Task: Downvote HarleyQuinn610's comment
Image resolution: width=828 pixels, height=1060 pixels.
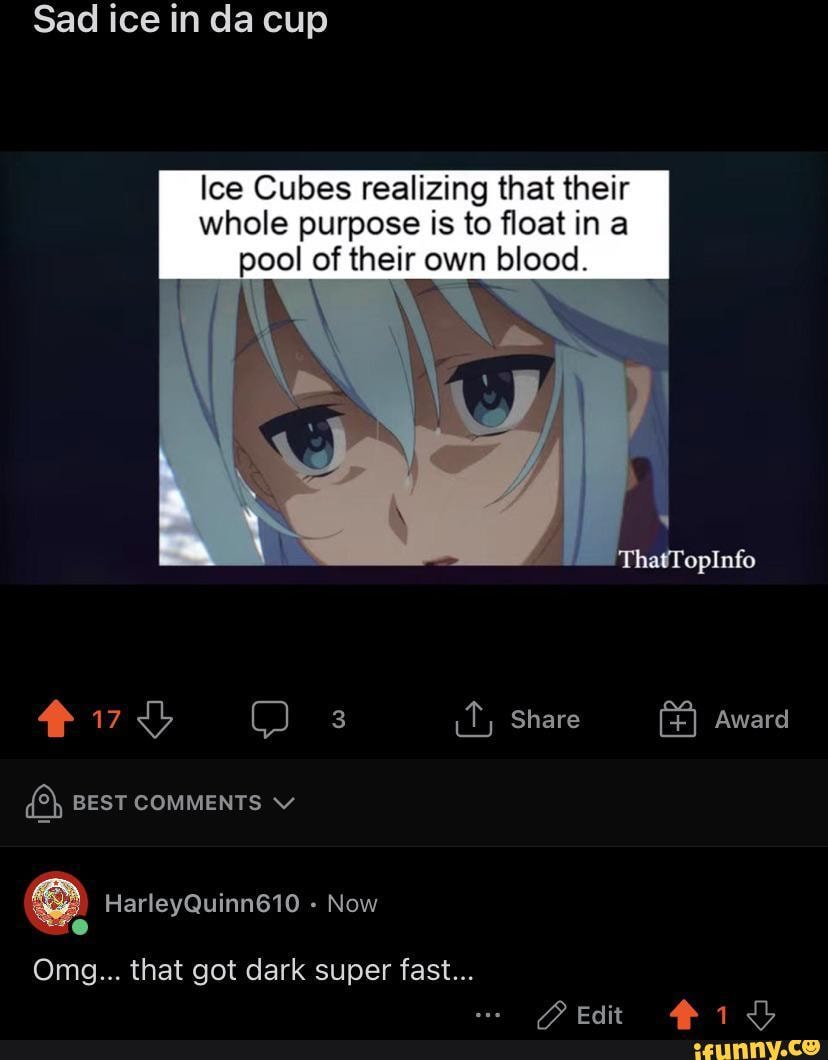Action: pyautogui.click(x=760, y=1015)
